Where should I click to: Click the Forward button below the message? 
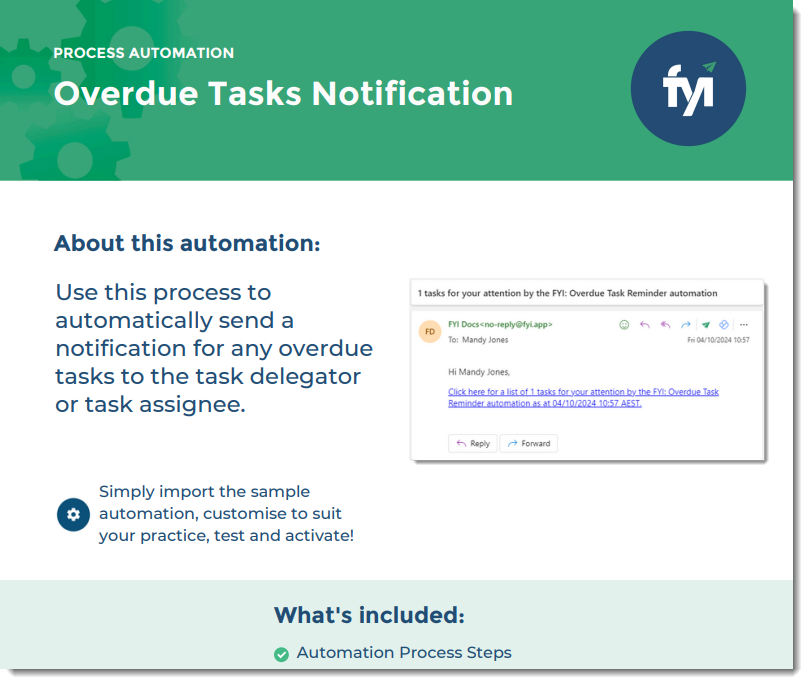pos(528,443)
